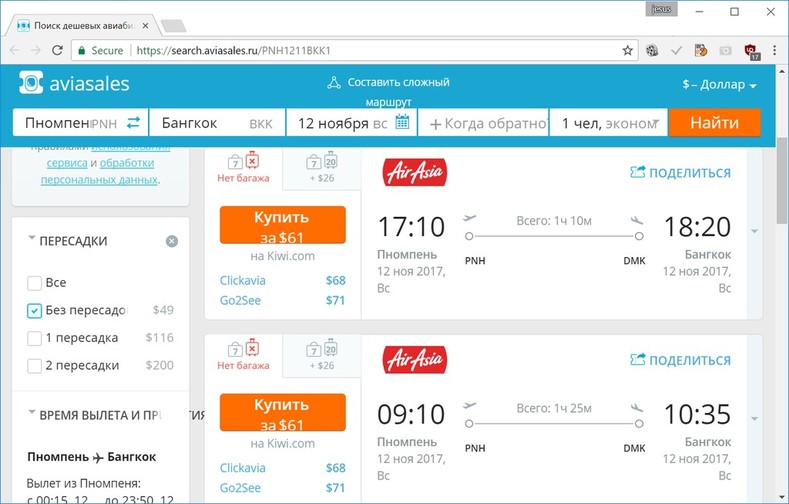Click the jesus profile button

[x=661, y=10]
